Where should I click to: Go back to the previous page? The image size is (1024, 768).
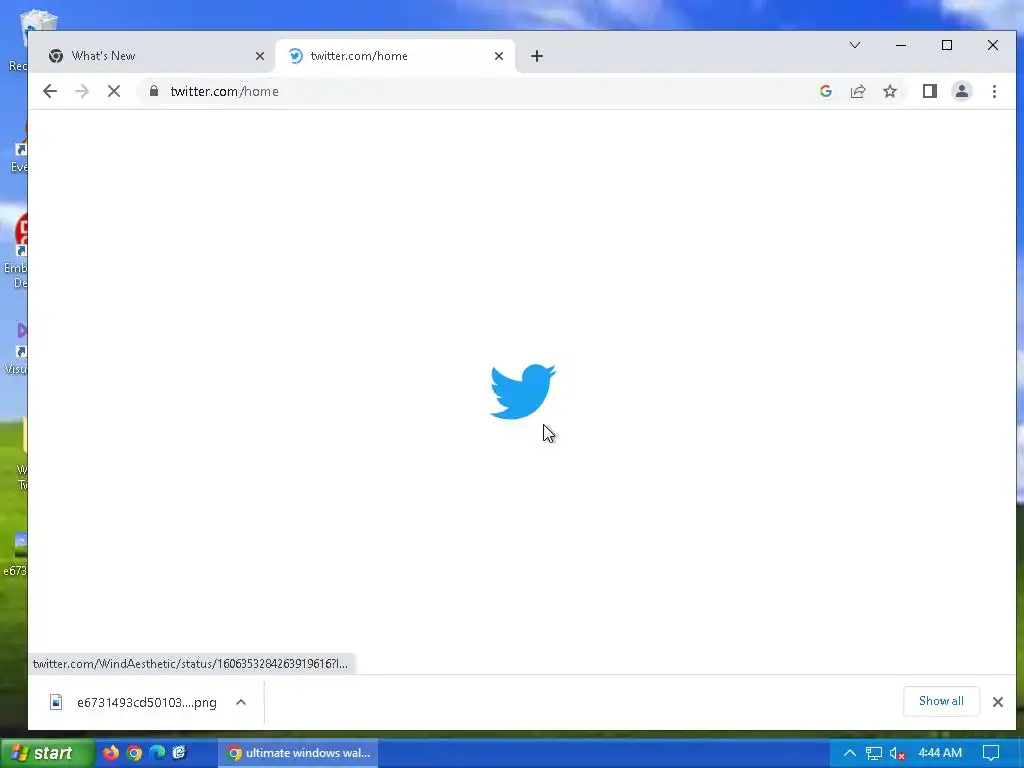50,91
